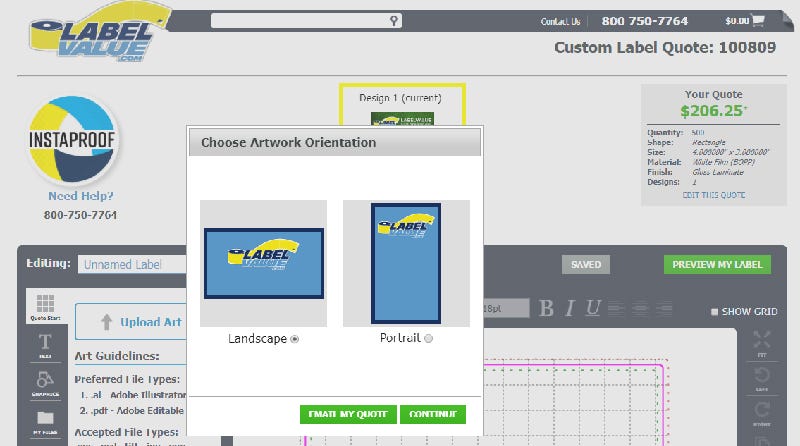Toggle Bold text formatting
This screenshot has width=800, height=446.
(546, 308)
